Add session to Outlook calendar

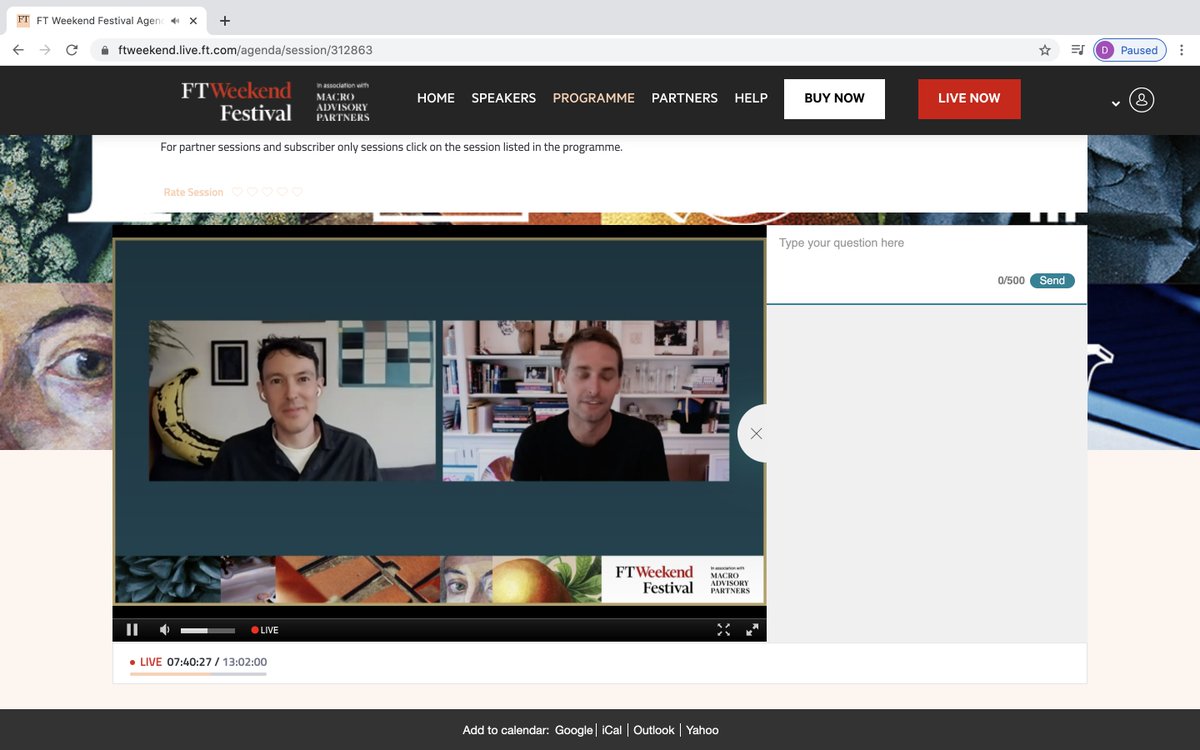click(654, 730)
